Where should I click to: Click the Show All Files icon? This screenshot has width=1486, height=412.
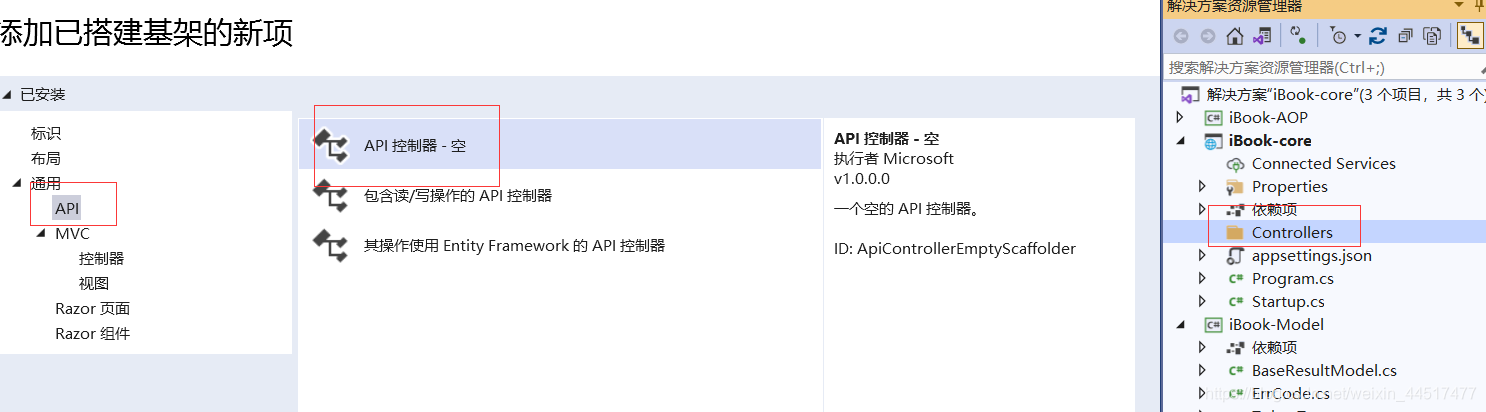point(1432,36)
